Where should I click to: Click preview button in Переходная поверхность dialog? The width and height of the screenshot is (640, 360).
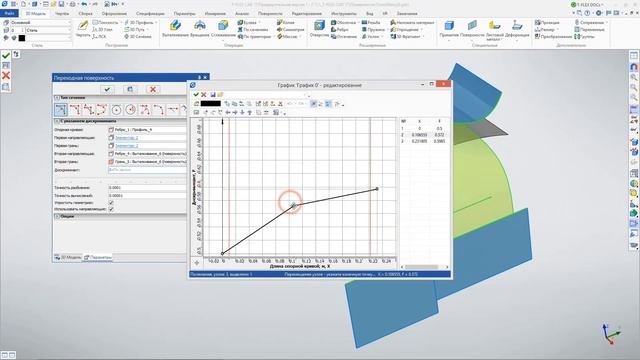(x=130, y=89)
